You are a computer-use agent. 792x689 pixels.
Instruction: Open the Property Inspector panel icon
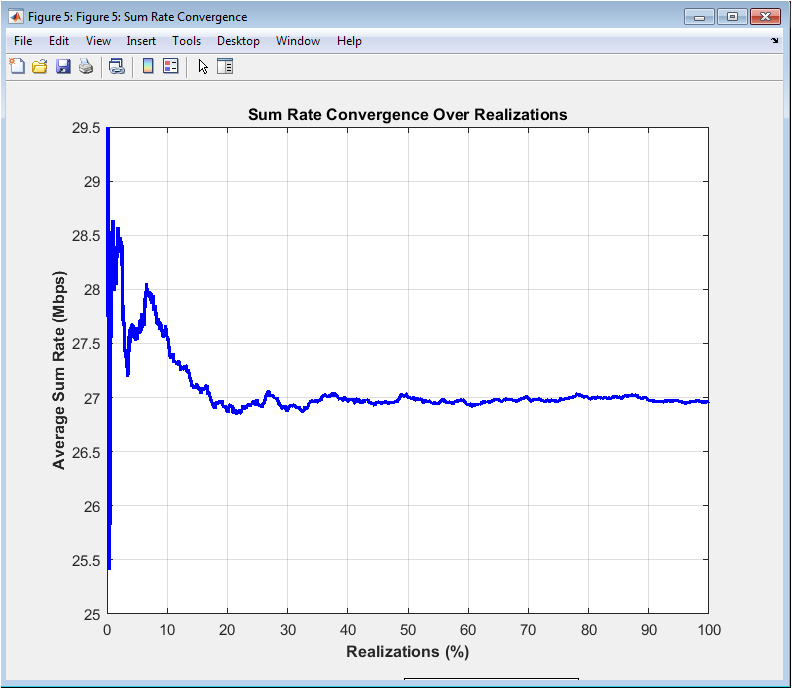point(225,67)
